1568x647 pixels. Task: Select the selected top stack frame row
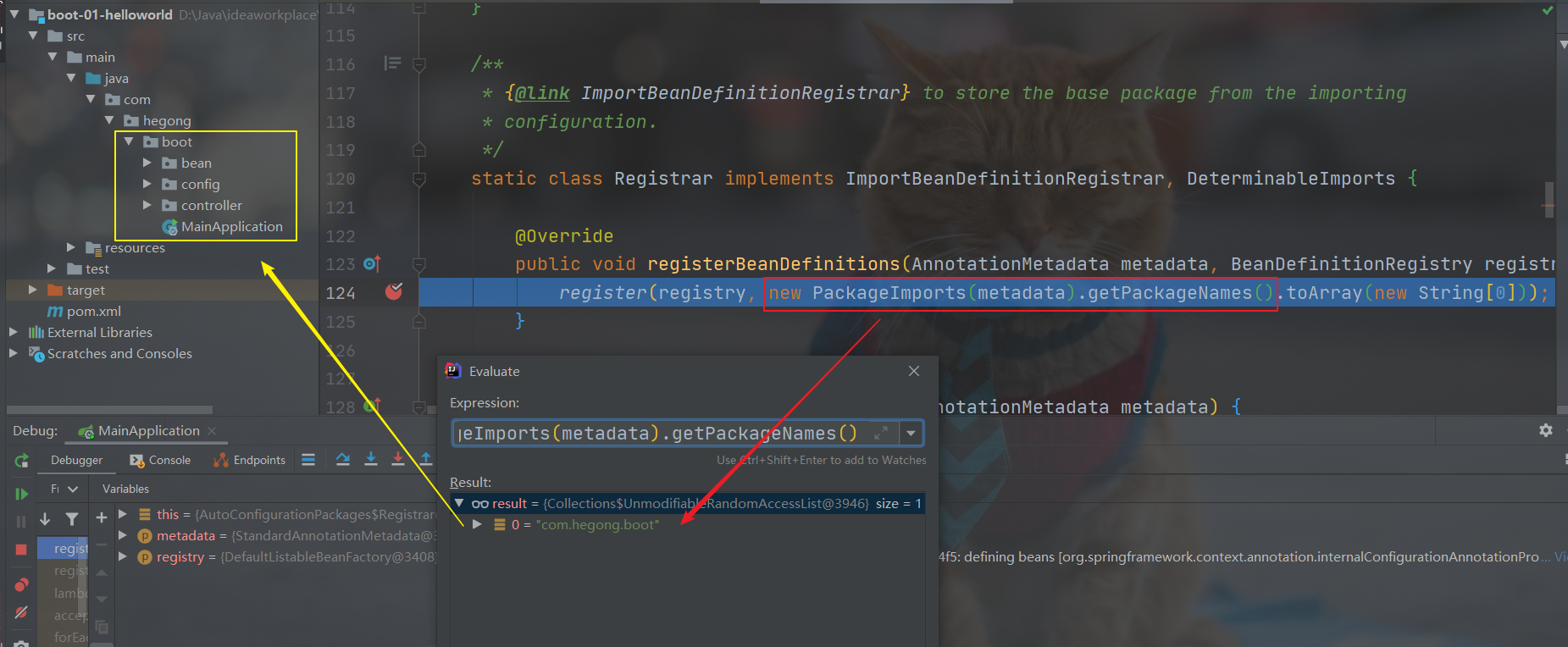64,548
